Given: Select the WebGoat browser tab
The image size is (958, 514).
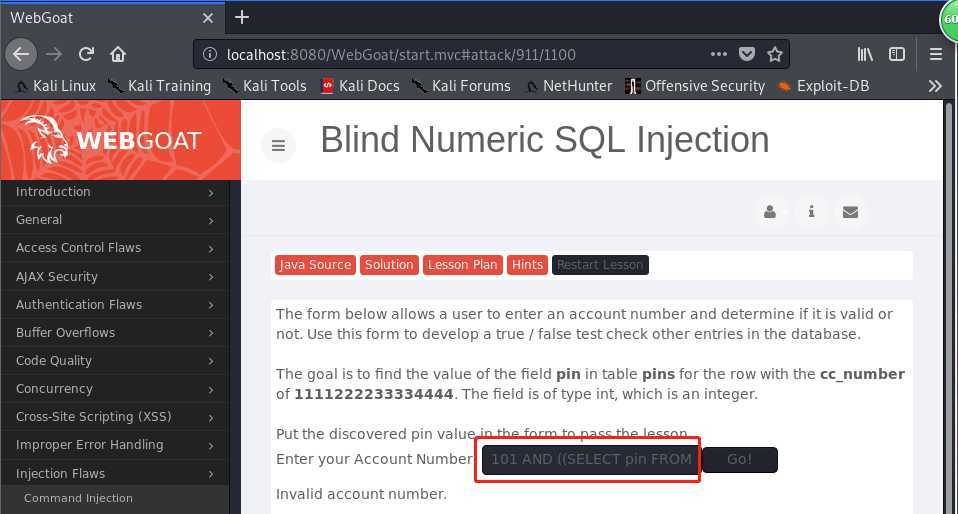Looking at the screenshot, I should (x=113, y=18).
